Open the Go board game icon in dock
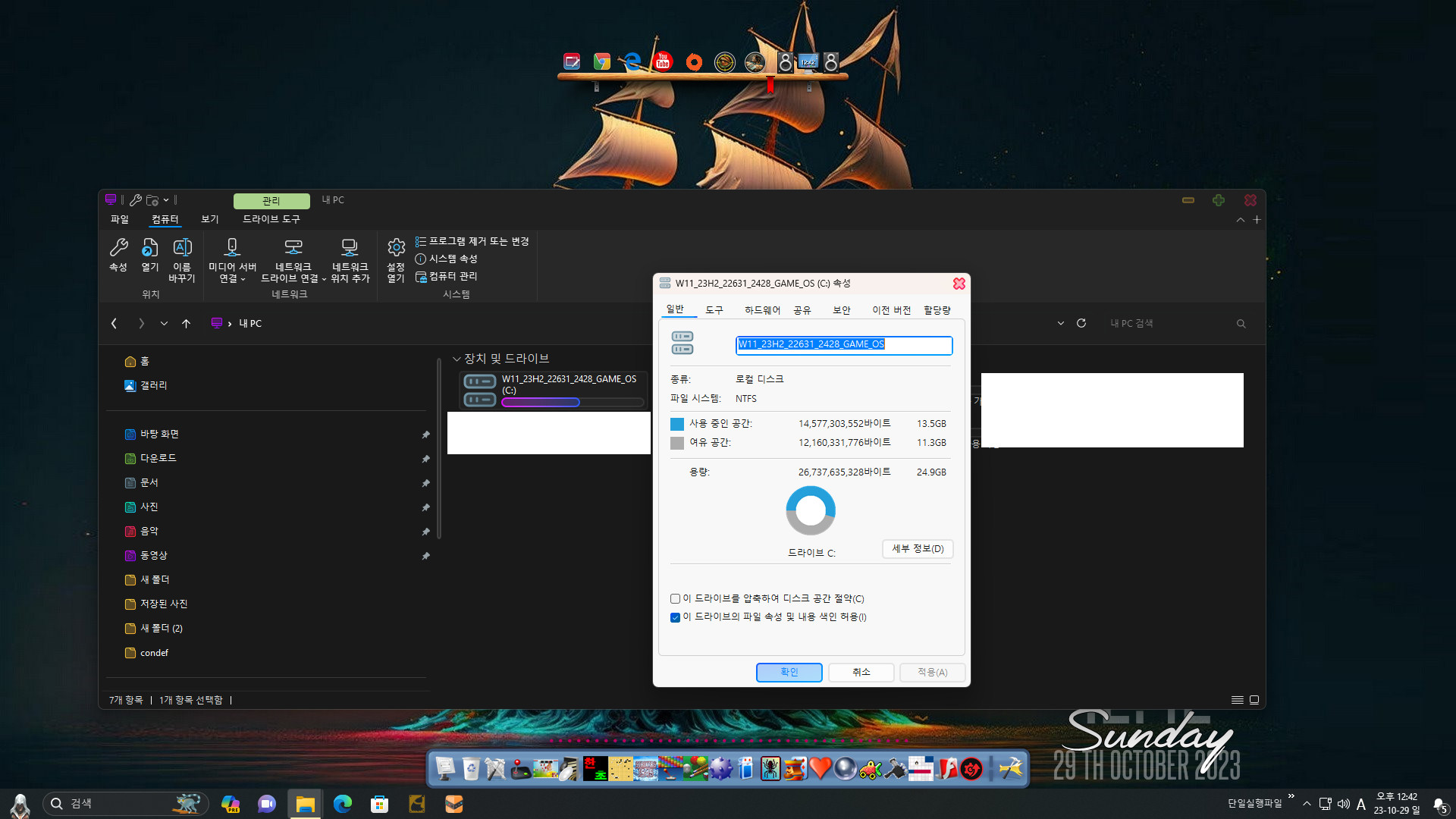The height and width of the screenshot is (819, 1456). 620,768
